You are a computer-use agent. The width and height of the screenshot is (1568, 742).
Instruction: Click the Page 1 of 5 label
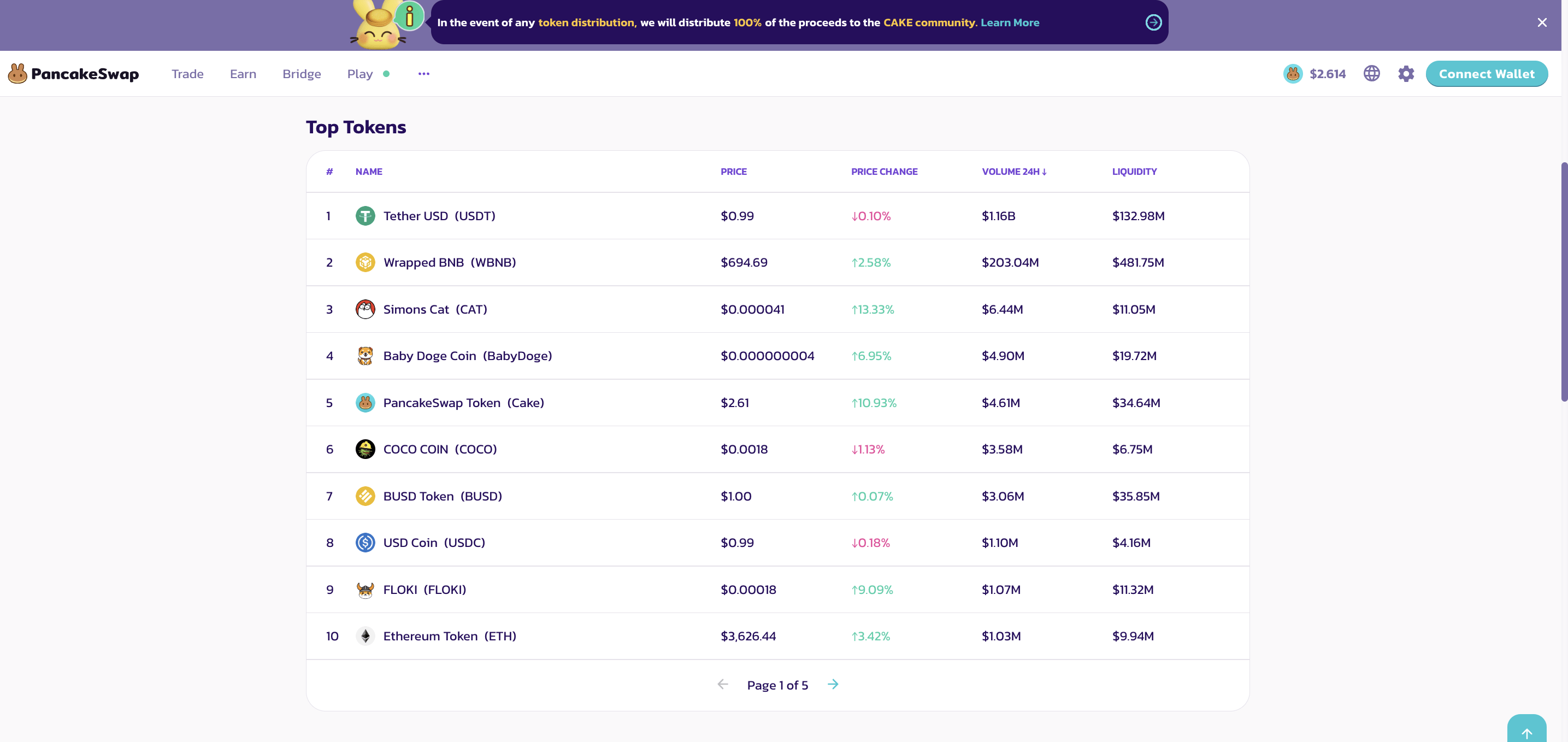[777, 685]
